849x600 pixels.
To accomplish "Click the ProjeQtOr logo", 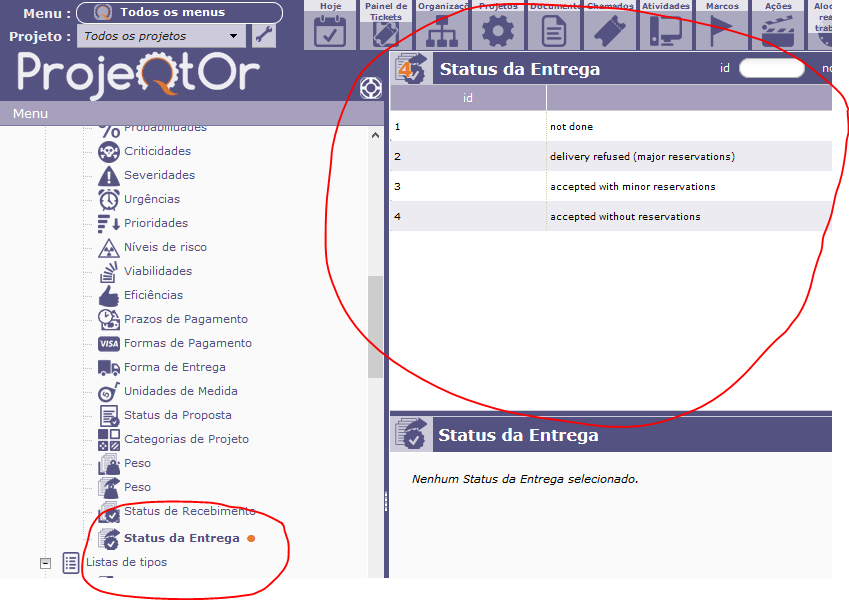I will click(139, 75).
